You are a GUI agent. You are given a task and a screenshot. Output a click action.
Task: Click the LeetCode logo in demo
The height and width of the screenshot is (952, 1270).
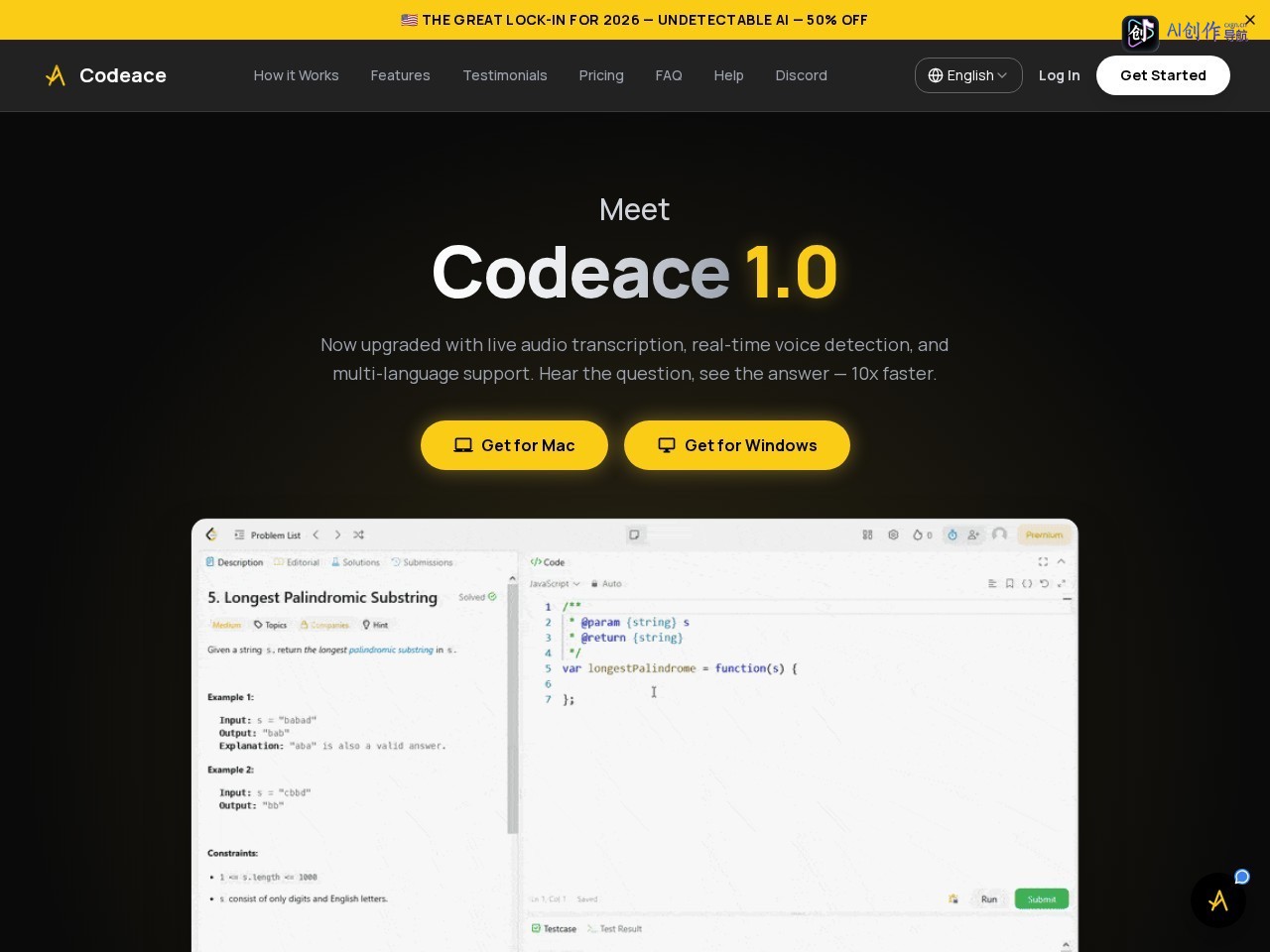pyautogui.click(x=211, y=535)
